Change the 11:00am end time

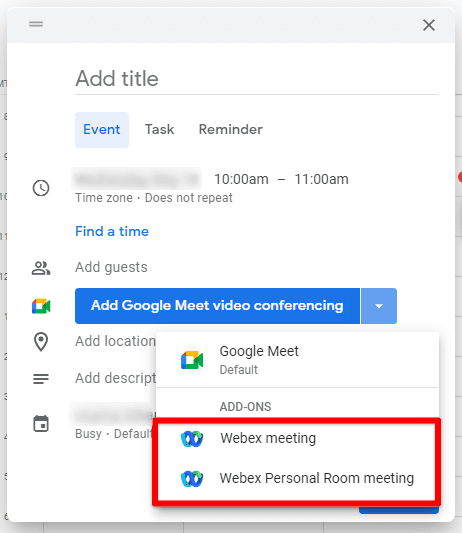[321, 179]
